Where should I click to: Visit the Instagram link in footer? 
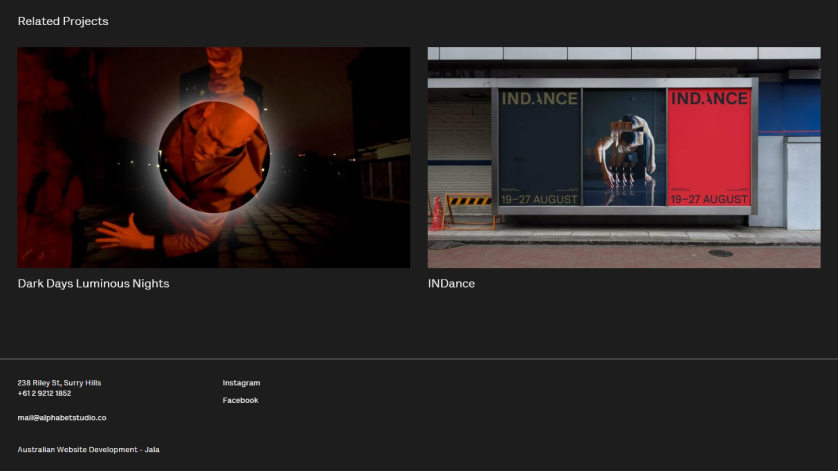pyautogui.click(x=242, y=383)
